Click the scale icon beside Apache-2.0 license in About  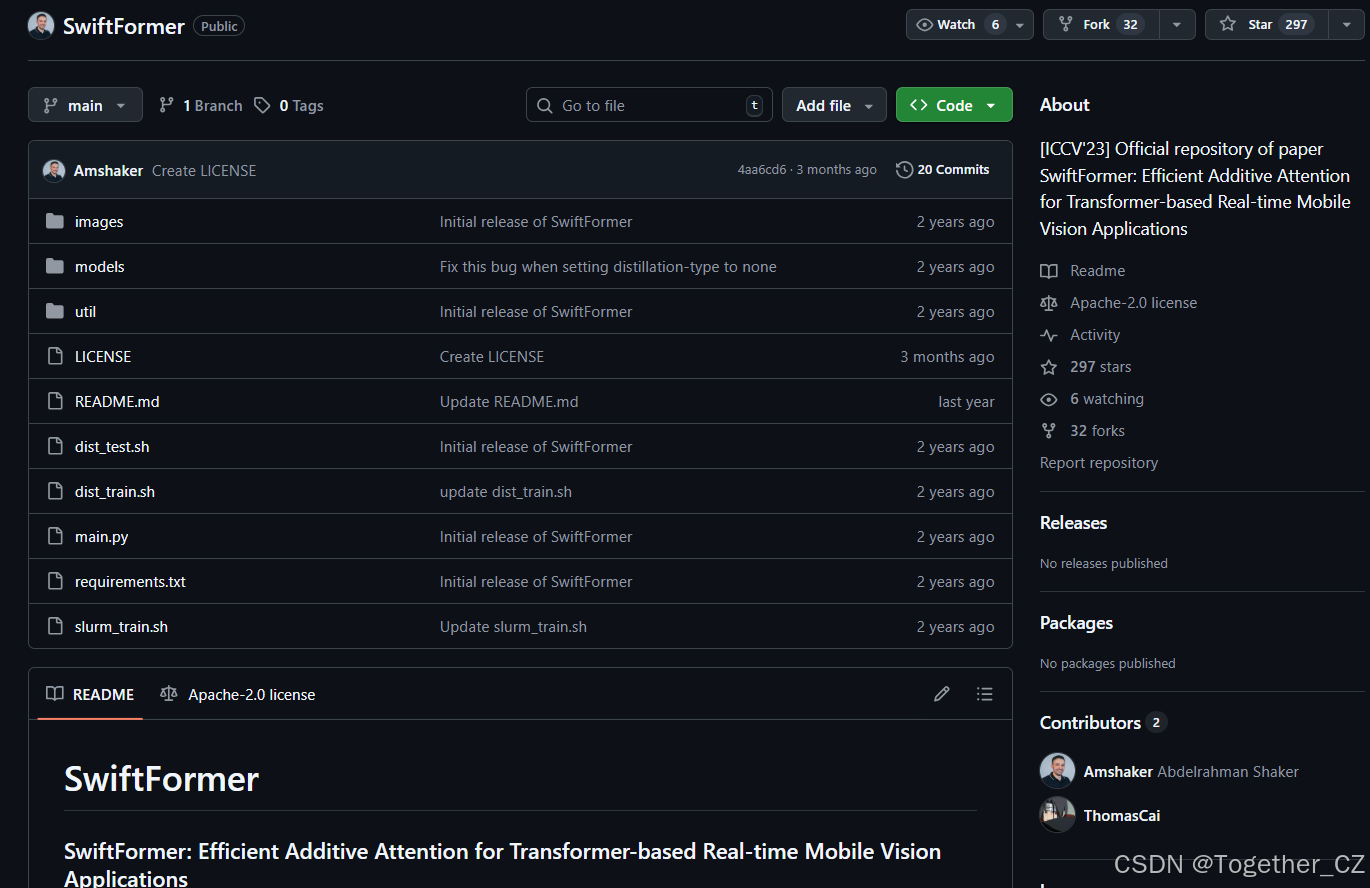pyautogui.click(x=1049, y=303)
